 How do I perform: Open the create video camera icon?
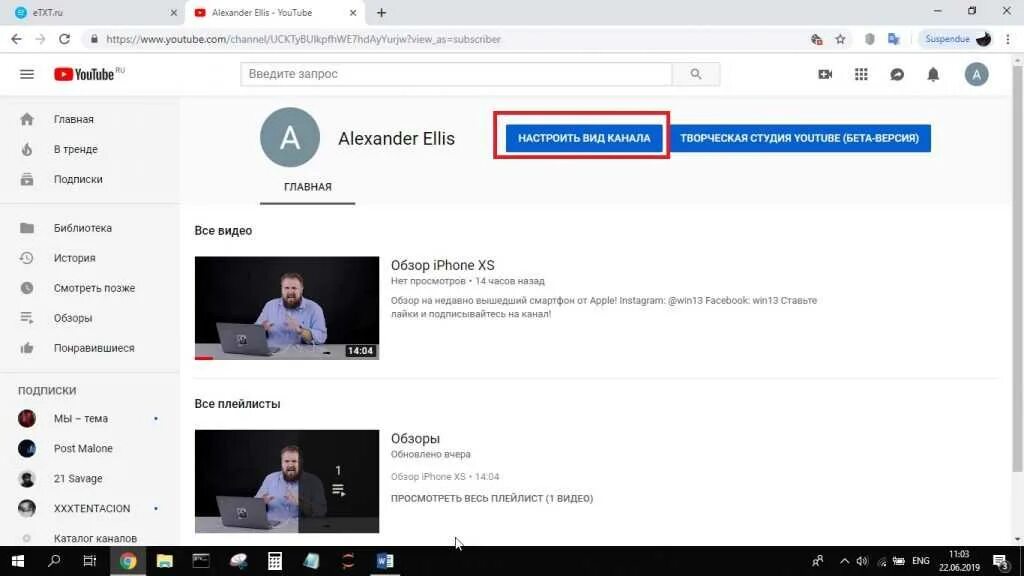pos(825,74)
